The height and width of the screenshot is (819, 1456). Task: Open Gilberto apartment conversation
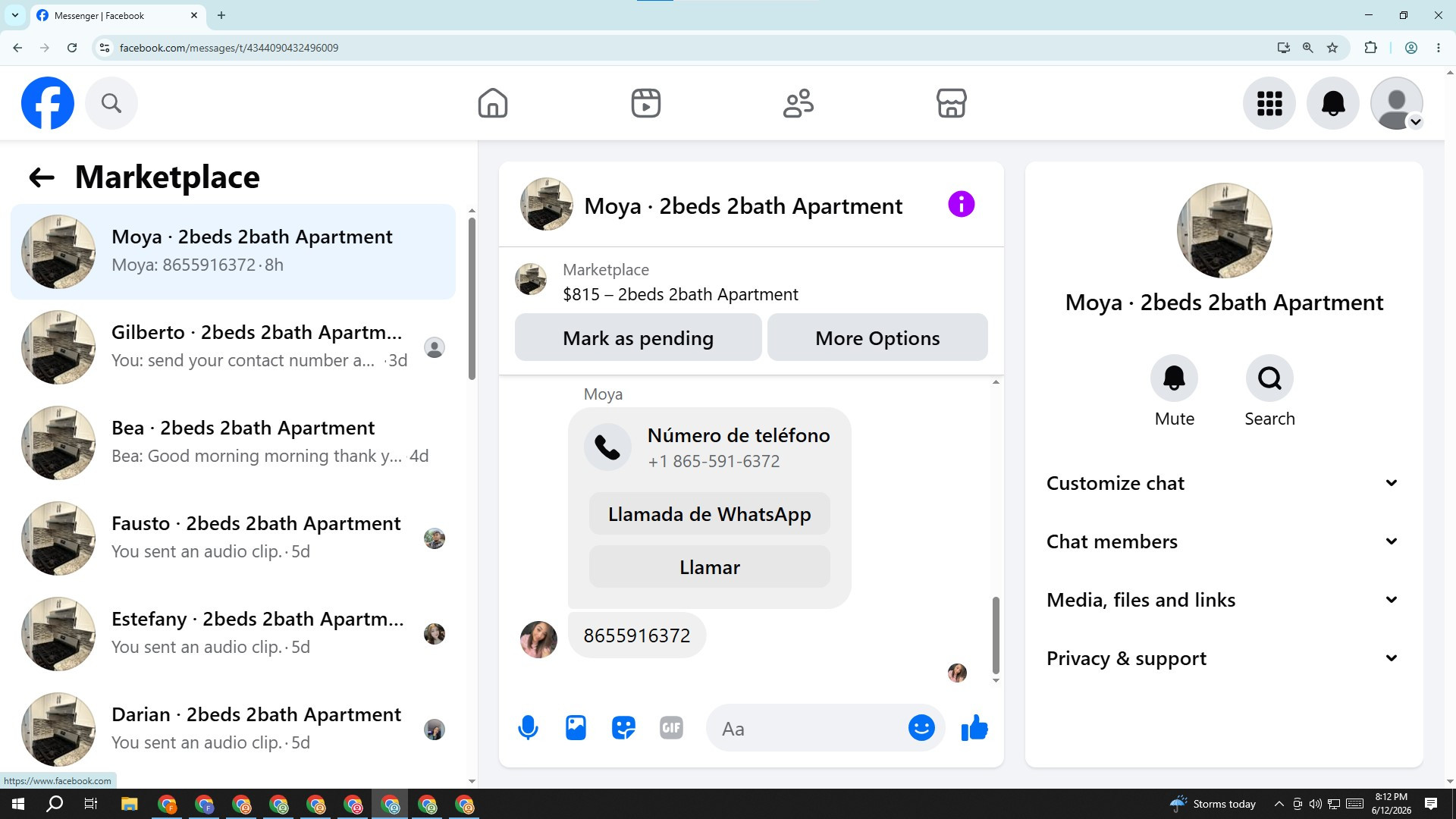click(x=234, y=347)
